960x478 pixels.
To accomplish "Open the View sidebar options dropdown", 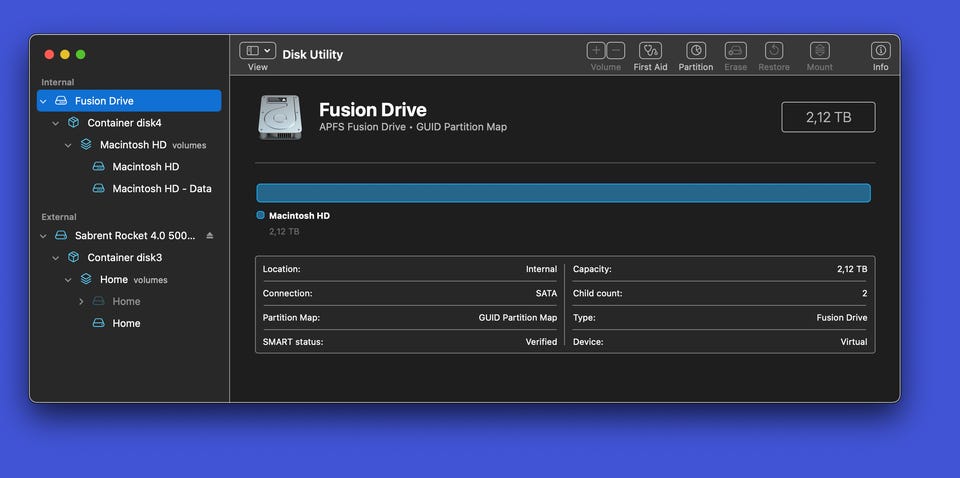I will point(257,51).
